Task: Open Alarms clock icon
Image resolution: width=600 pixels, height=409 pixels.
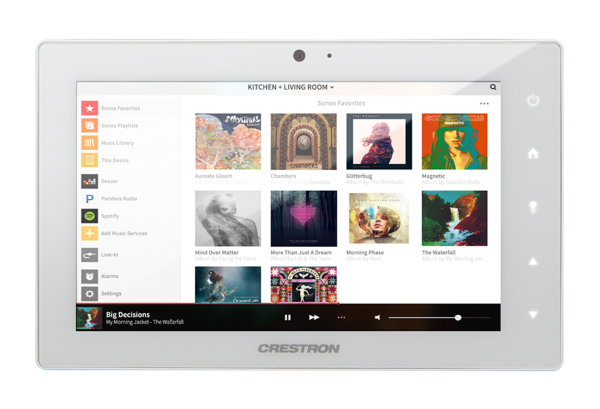Action: (90, 276)
